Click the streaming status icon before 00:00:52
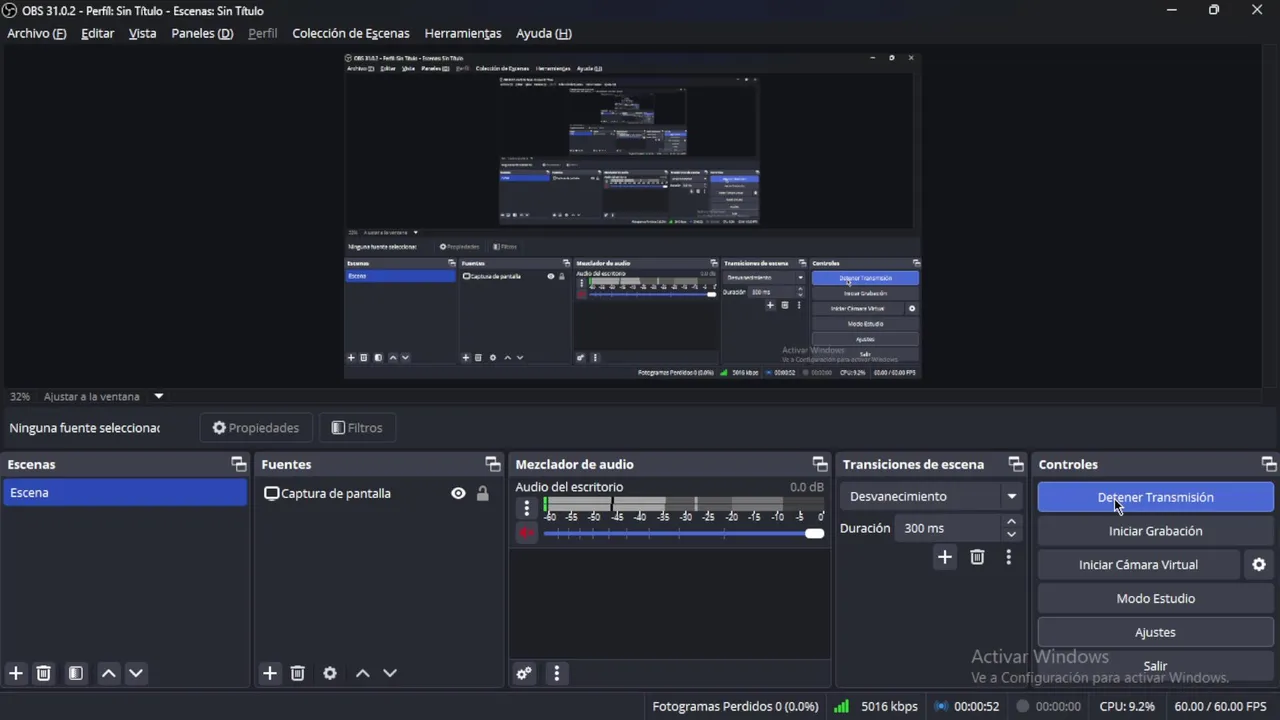 (941, 706)
